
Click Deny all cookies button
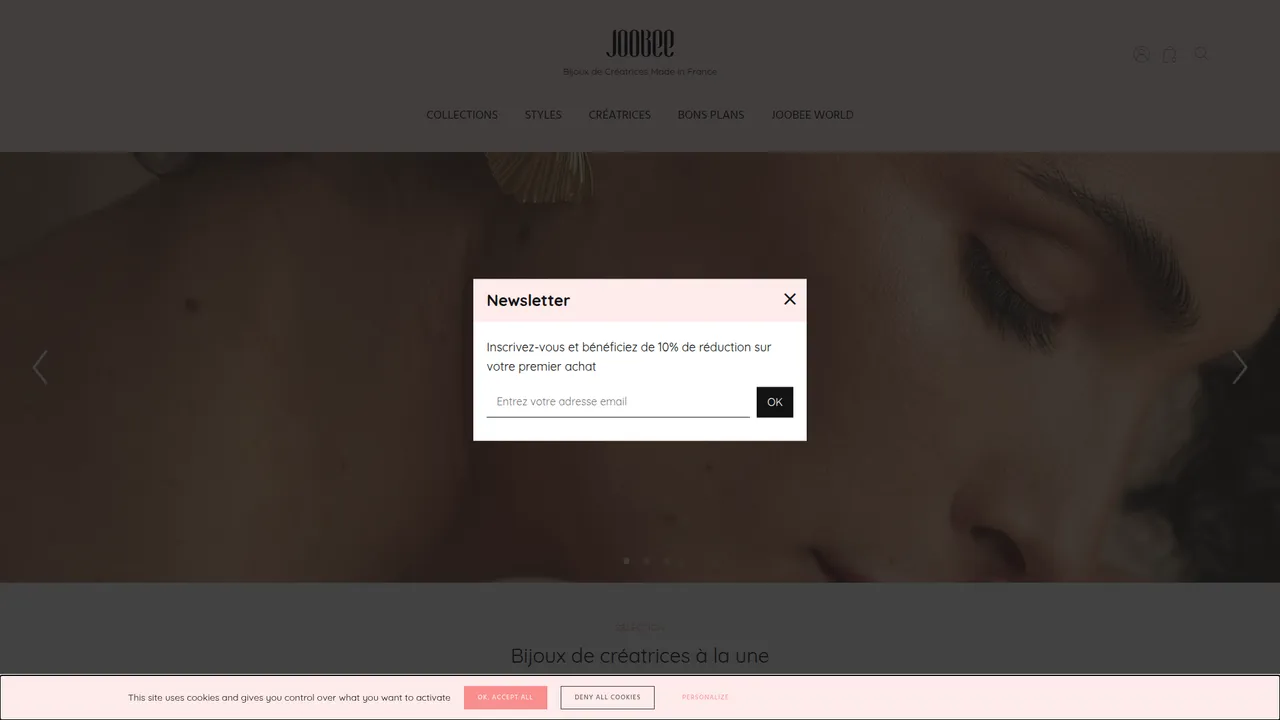pos(607,698)
